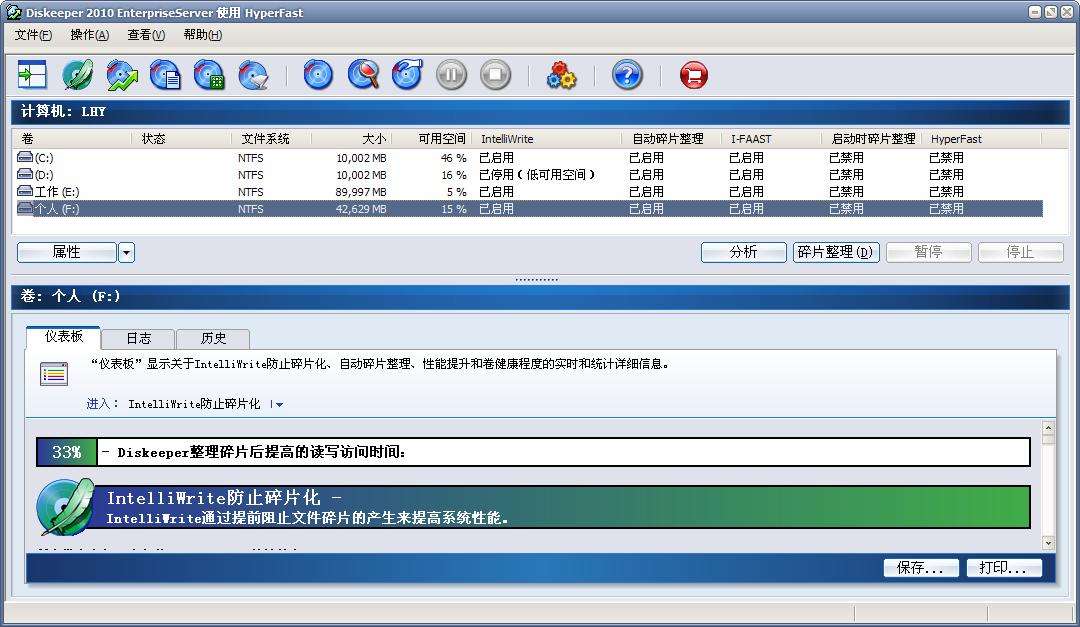This screenshot has width=1080, height=627.
Task: Click the large IntelliWrite feather disc icon
Action: 66,507
